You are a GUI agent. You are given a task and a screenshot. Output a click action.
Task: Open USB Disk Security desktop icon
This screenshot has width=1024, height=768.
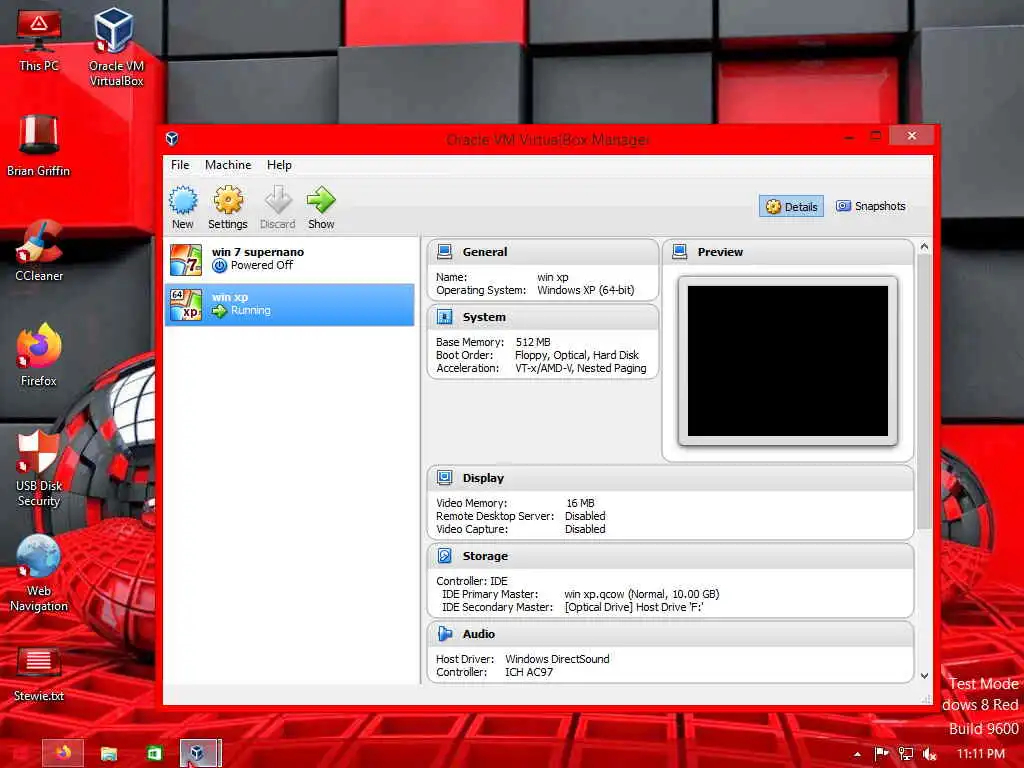pyautogui.click(x=39, y=468)
